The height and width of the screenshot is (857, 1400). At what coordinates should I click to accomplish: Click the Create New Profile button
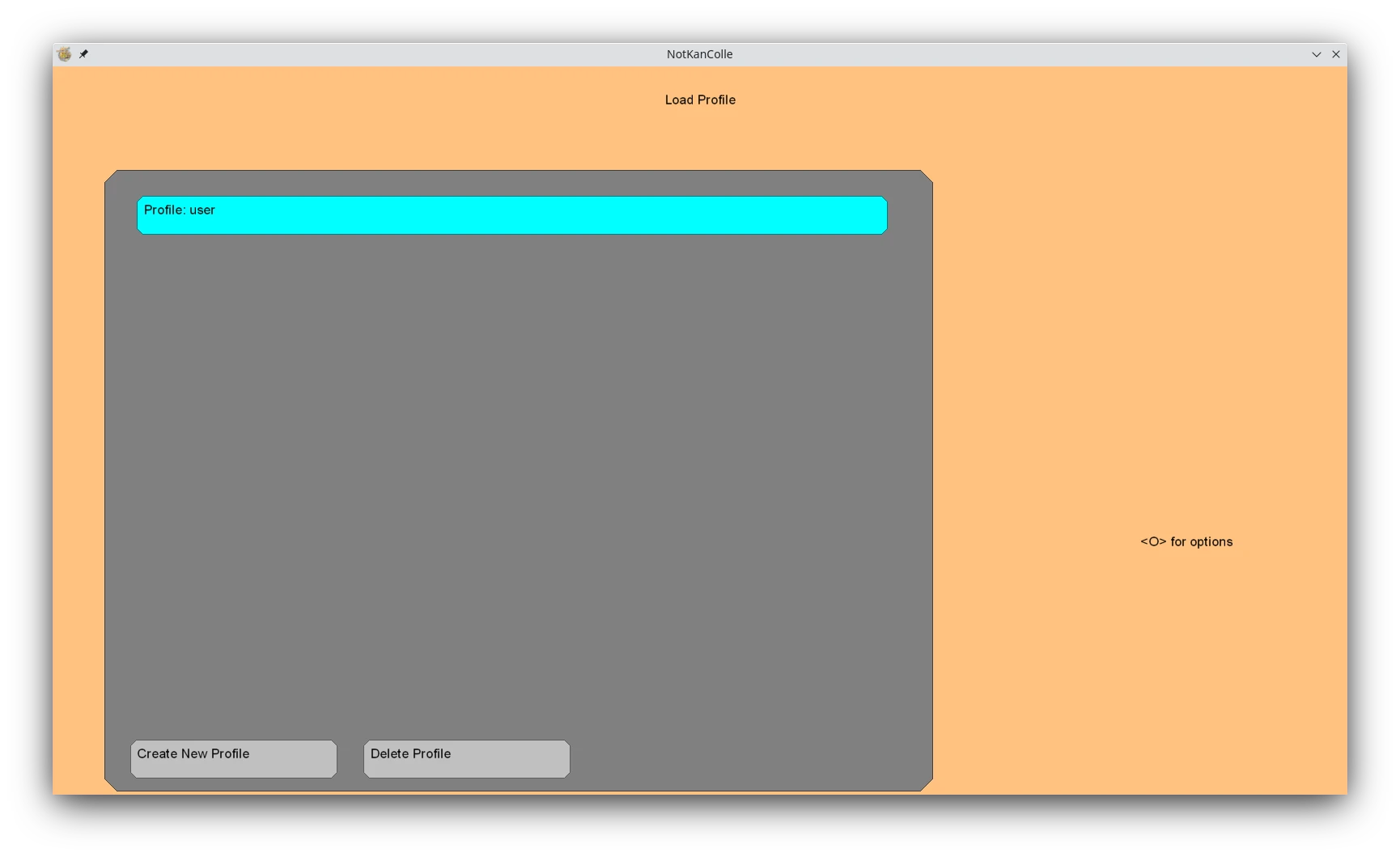[x=234, y=759]
